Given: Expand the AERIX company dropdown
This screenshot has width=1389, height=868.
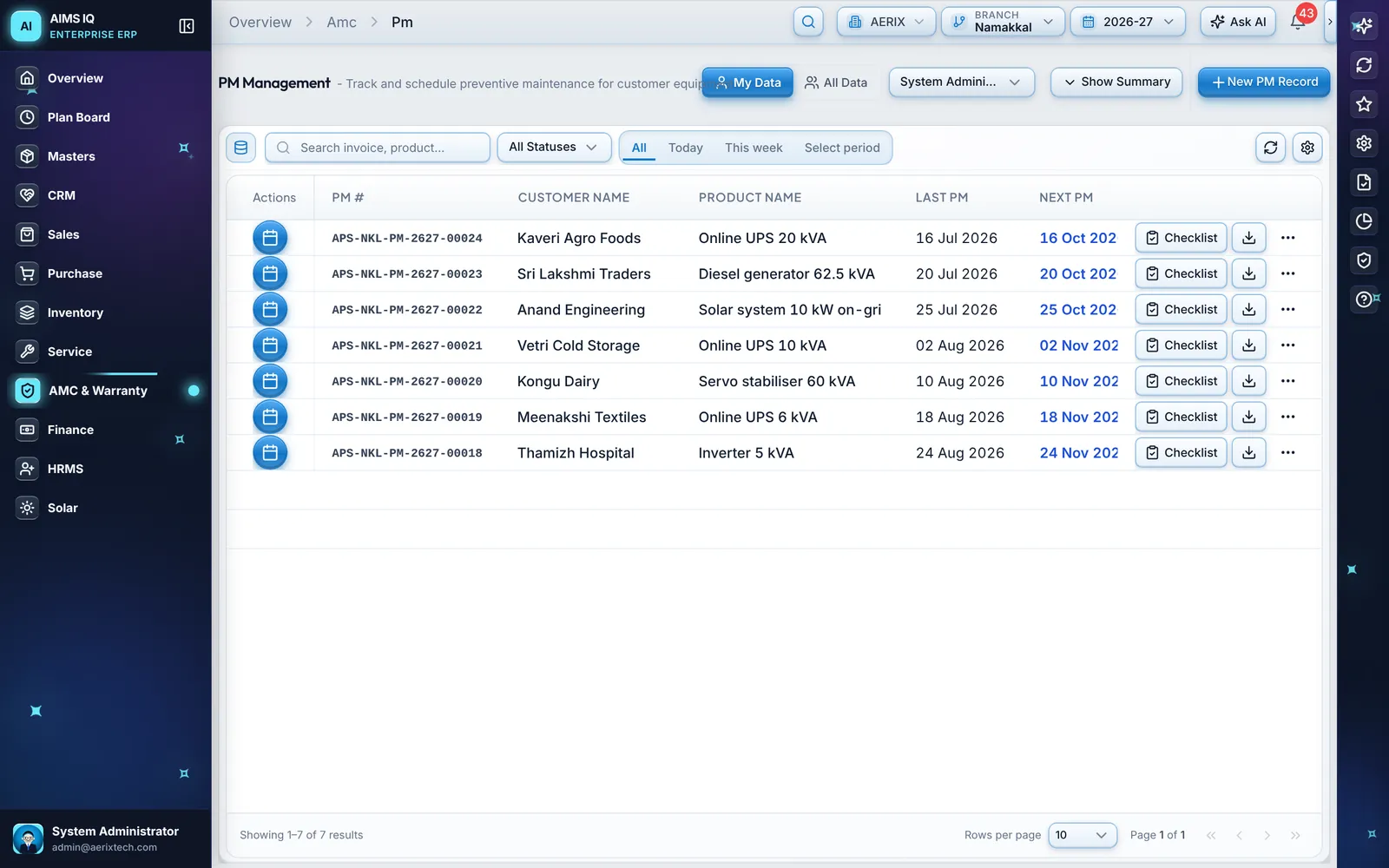Looking at the screenshot, I should click(886, 22).
